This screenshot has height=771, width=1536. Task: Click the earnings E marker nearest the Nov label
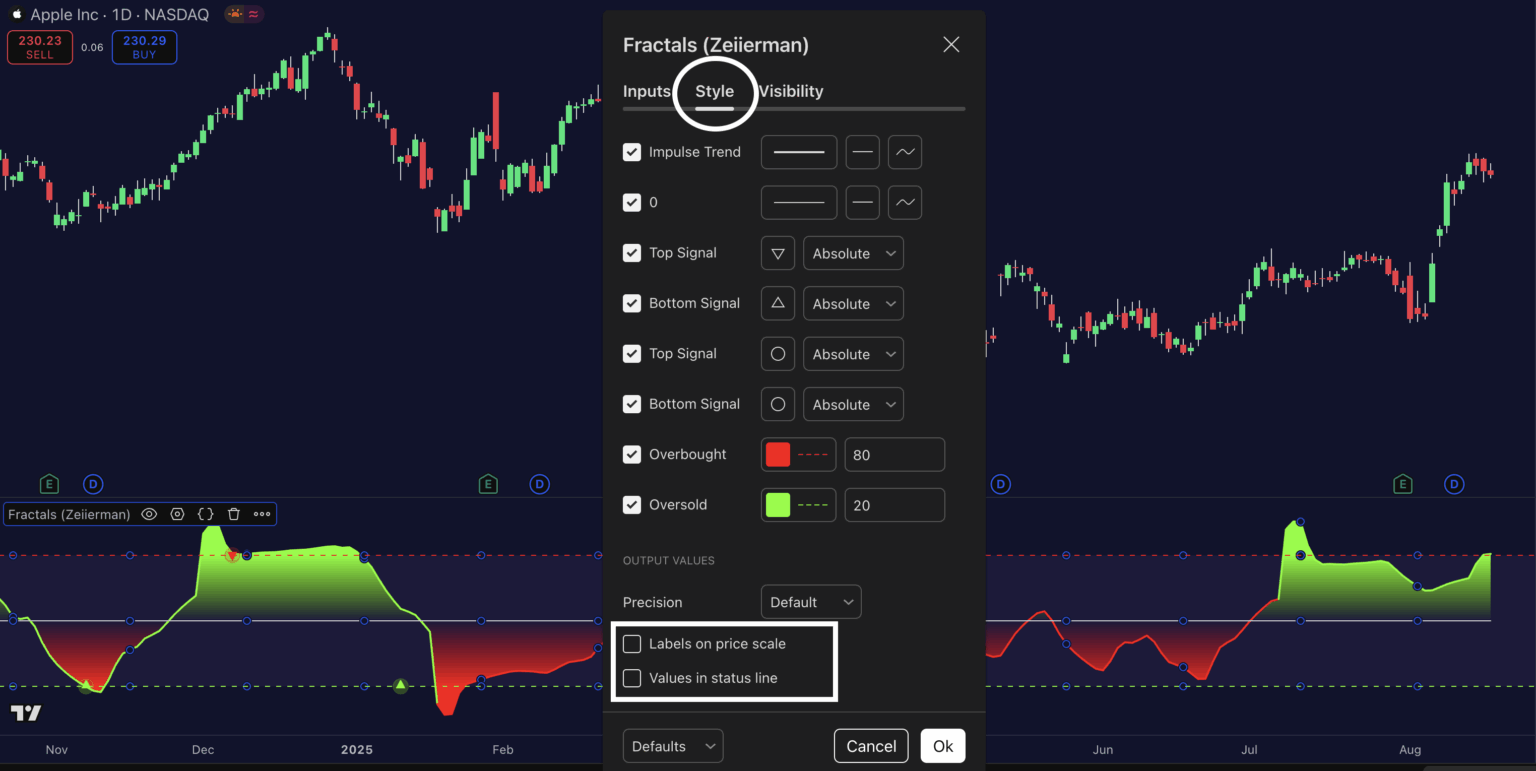pyautogui.click(x=49, y=484)
